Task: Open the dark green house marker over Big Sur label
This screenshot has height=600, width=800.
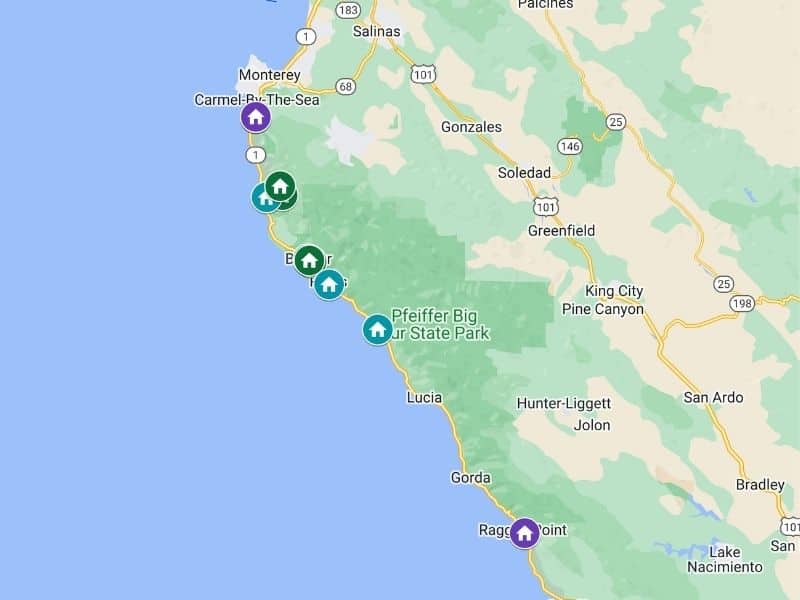Action: (x=309, y=261)
